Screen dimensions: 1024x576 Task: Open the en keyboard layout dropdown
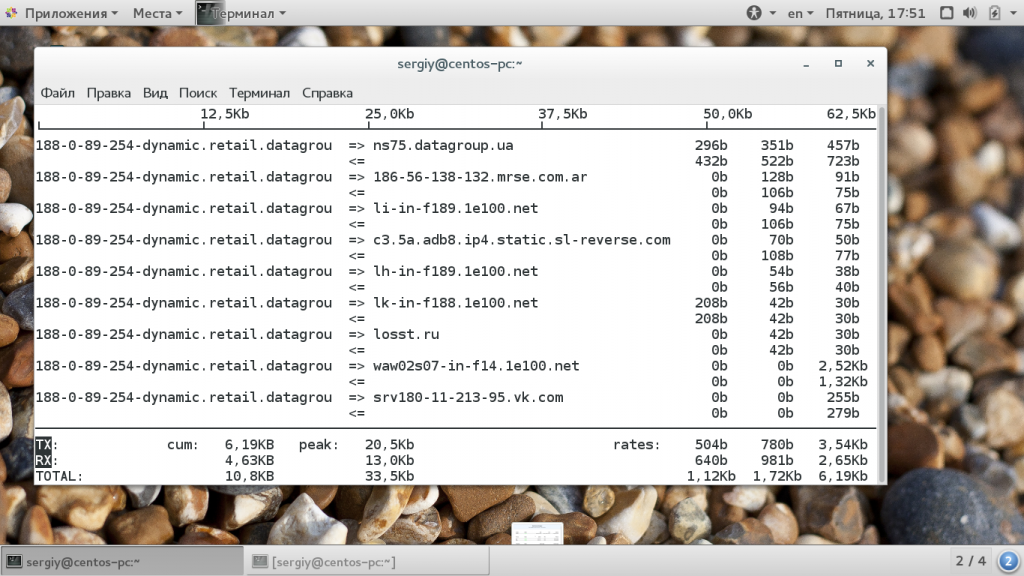[x=801, y=13]
